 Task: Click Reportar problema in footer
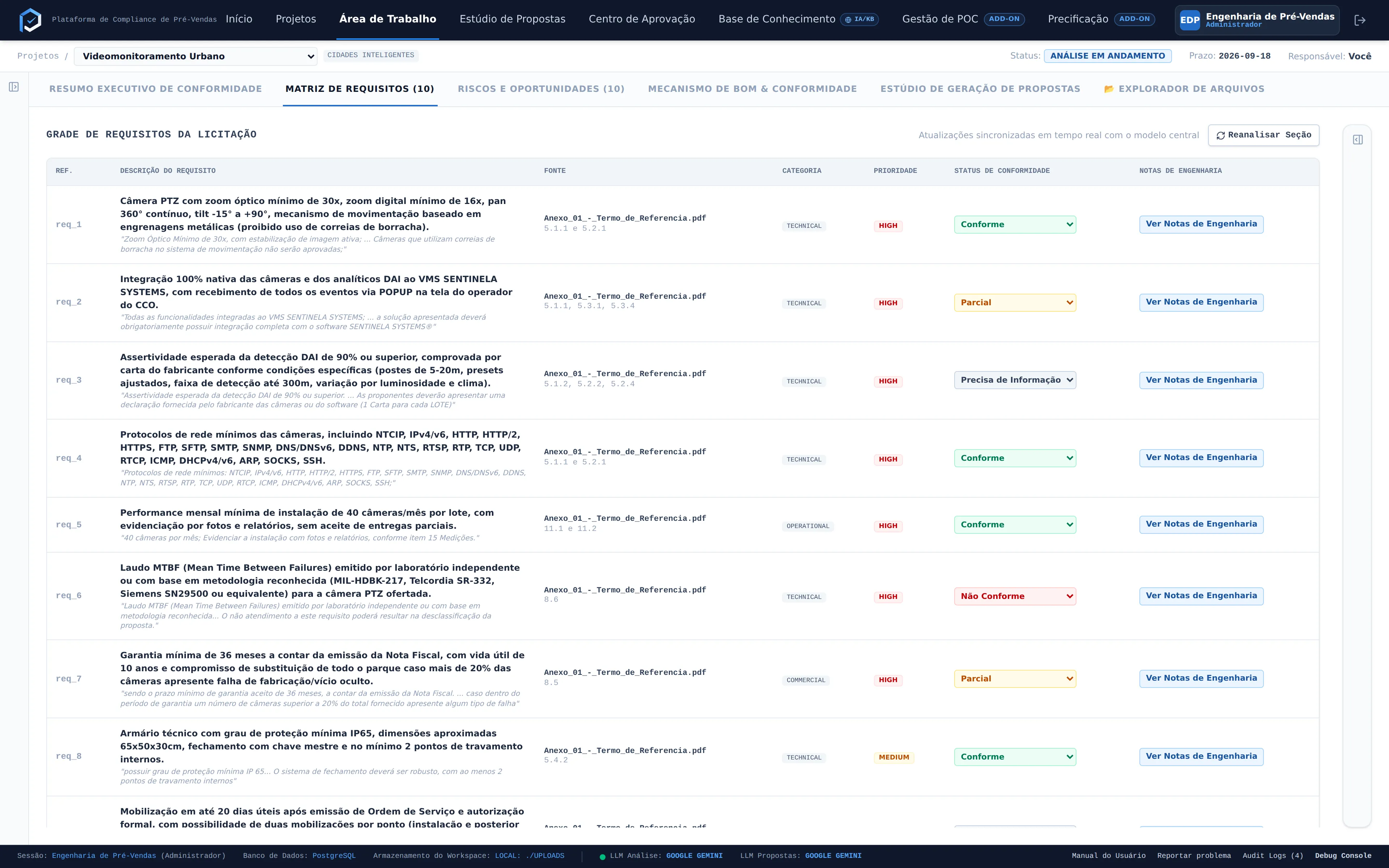tap(1194, 856)
